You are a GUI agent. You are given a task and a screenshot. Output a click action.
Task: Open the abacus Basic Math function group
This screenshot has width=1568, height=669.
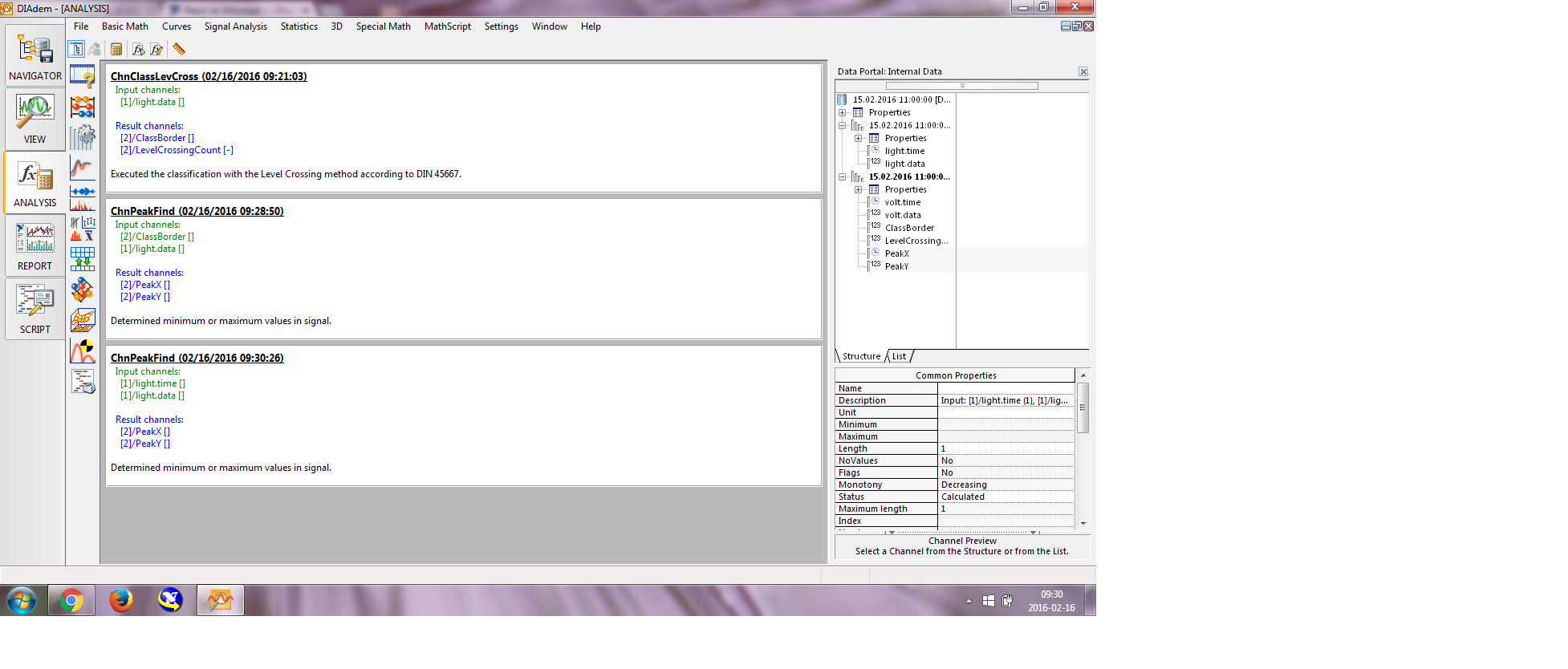(x=82, y=107)
